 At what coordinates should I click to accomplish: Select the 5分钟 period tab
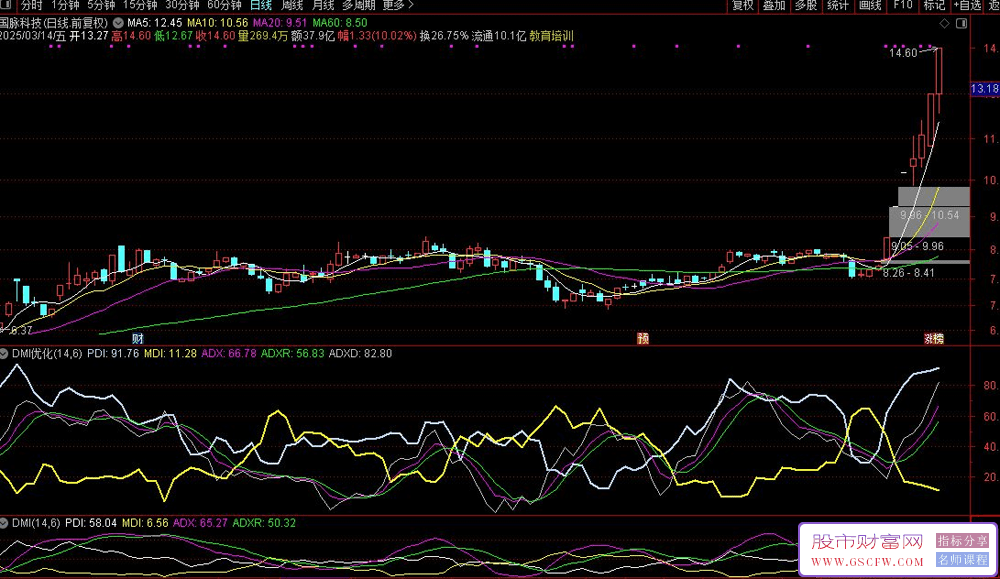101,6
